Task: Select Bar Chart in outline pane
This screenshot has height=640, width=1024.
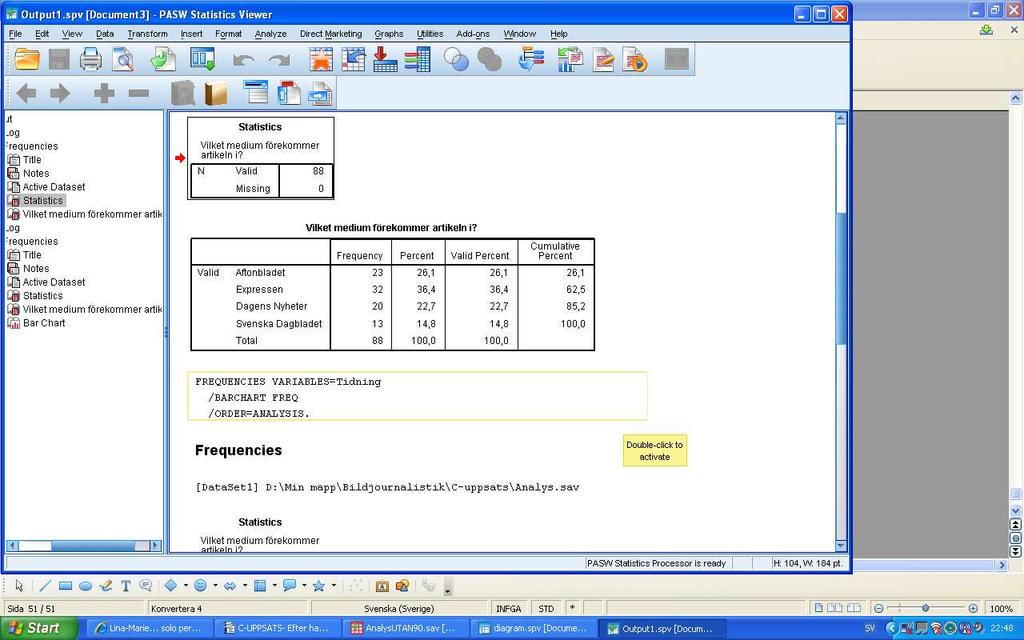Action: (x=44, y=323)
